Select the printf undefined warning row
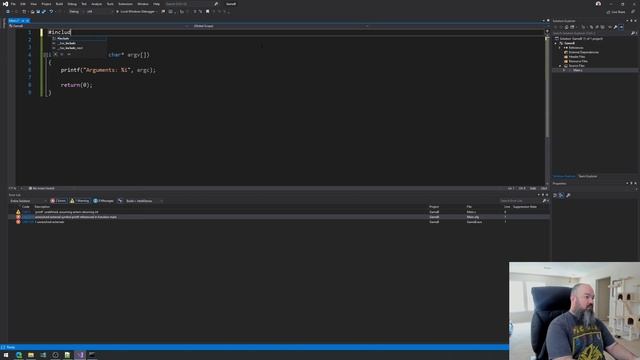640x360 pixels. point(278,212)
